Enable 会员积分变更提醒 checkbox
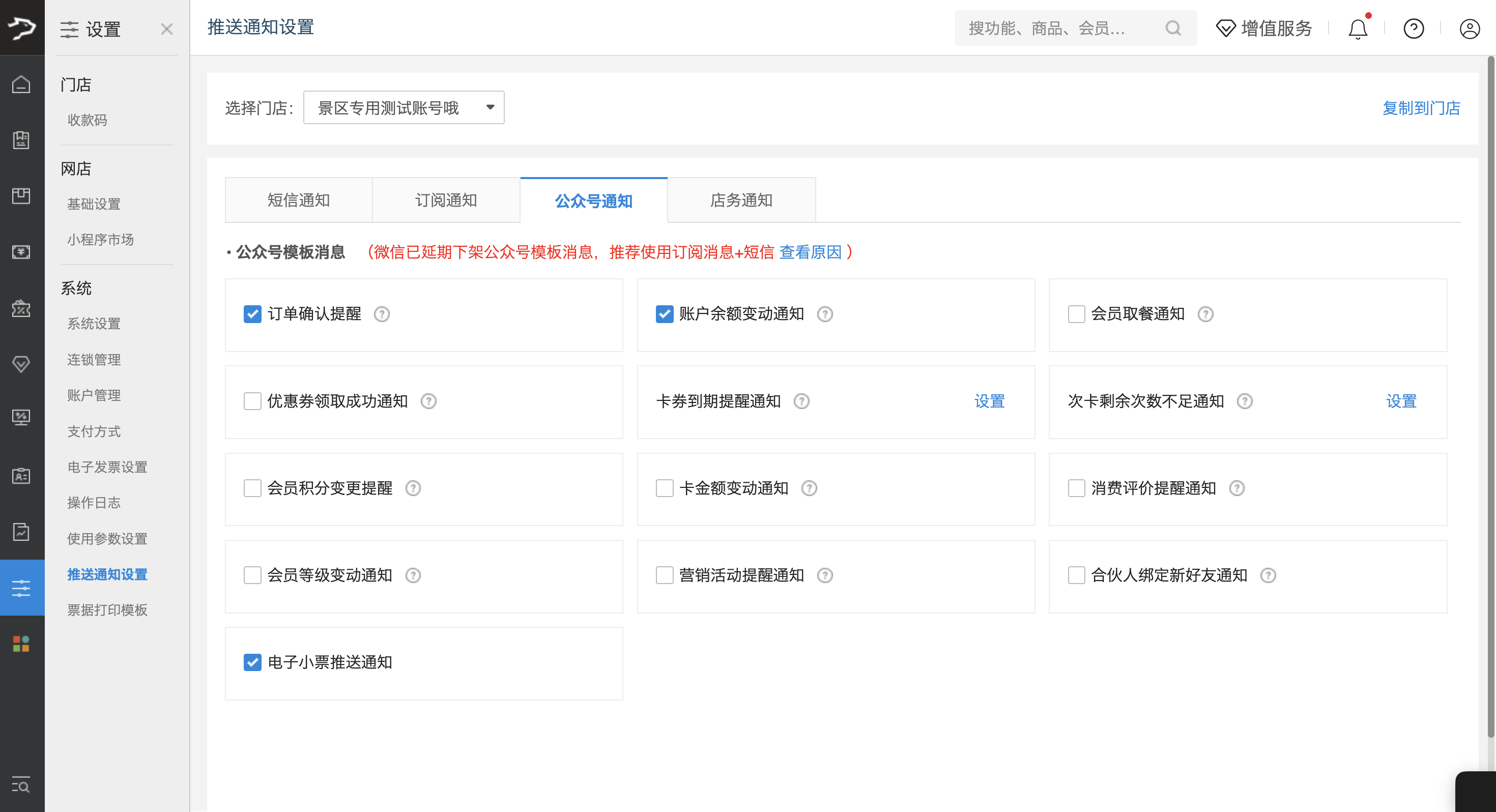This screenshot has height=812, width=1496. click(x=252, y=488)
